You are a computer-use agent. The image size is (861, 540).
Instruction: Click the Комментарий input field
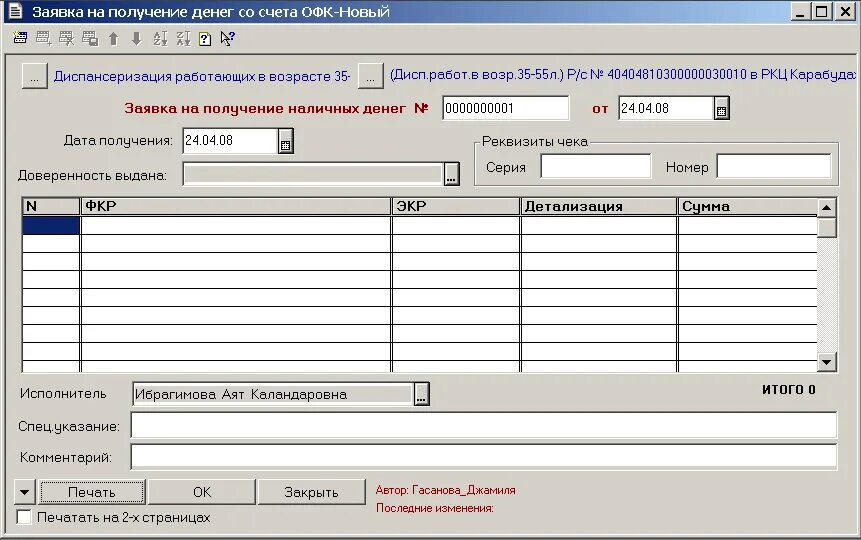pos(484,457)
